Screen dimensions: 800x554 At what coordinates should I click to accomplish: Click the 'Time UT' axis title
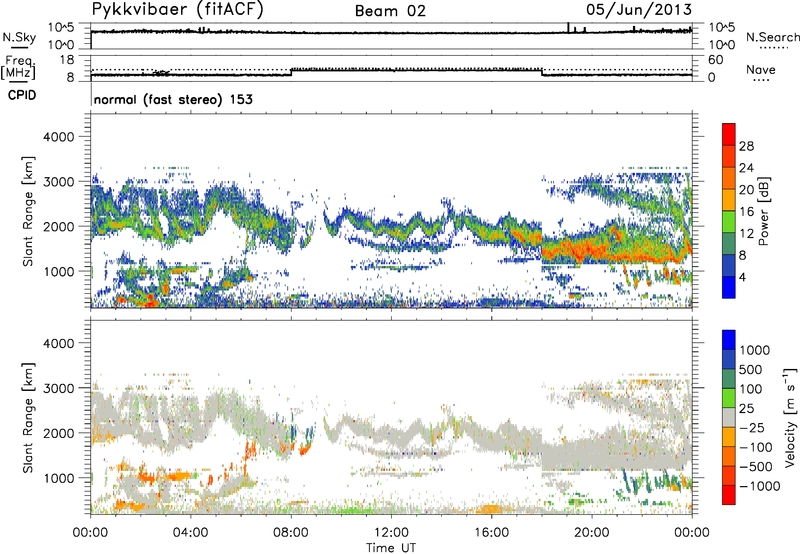(391, 548)
